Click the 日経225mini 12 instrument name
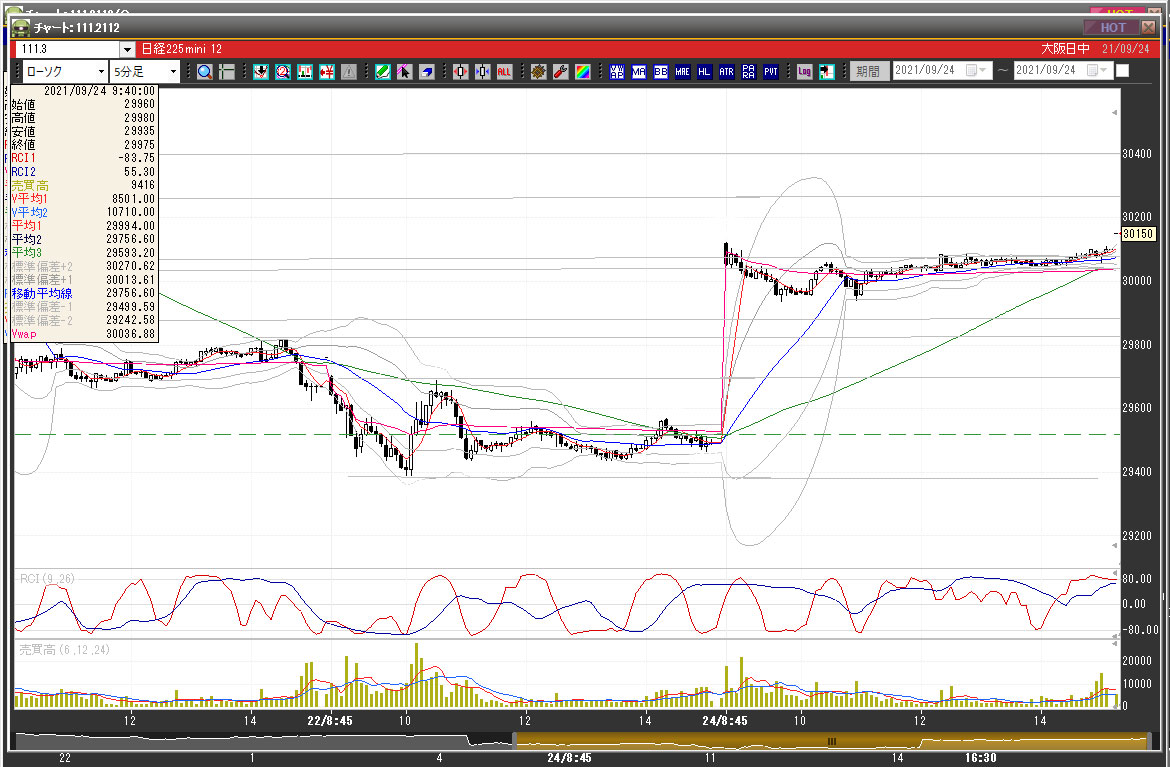1170x767 pixels. pyautogui.click(x=182, y=48)
